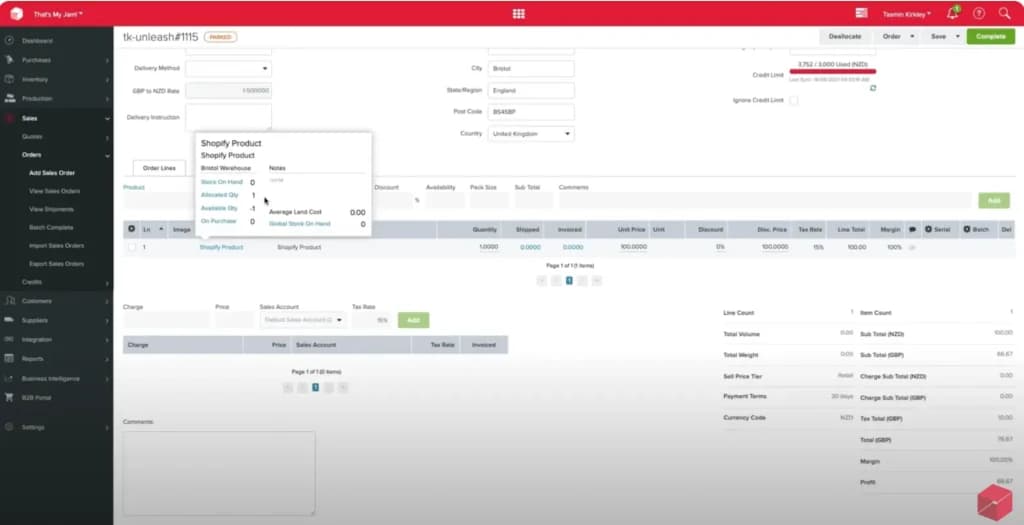Screen dimensions: 1024x525
Task: Open That's My Jam company dropdown
Action: (x=58, y=14)
